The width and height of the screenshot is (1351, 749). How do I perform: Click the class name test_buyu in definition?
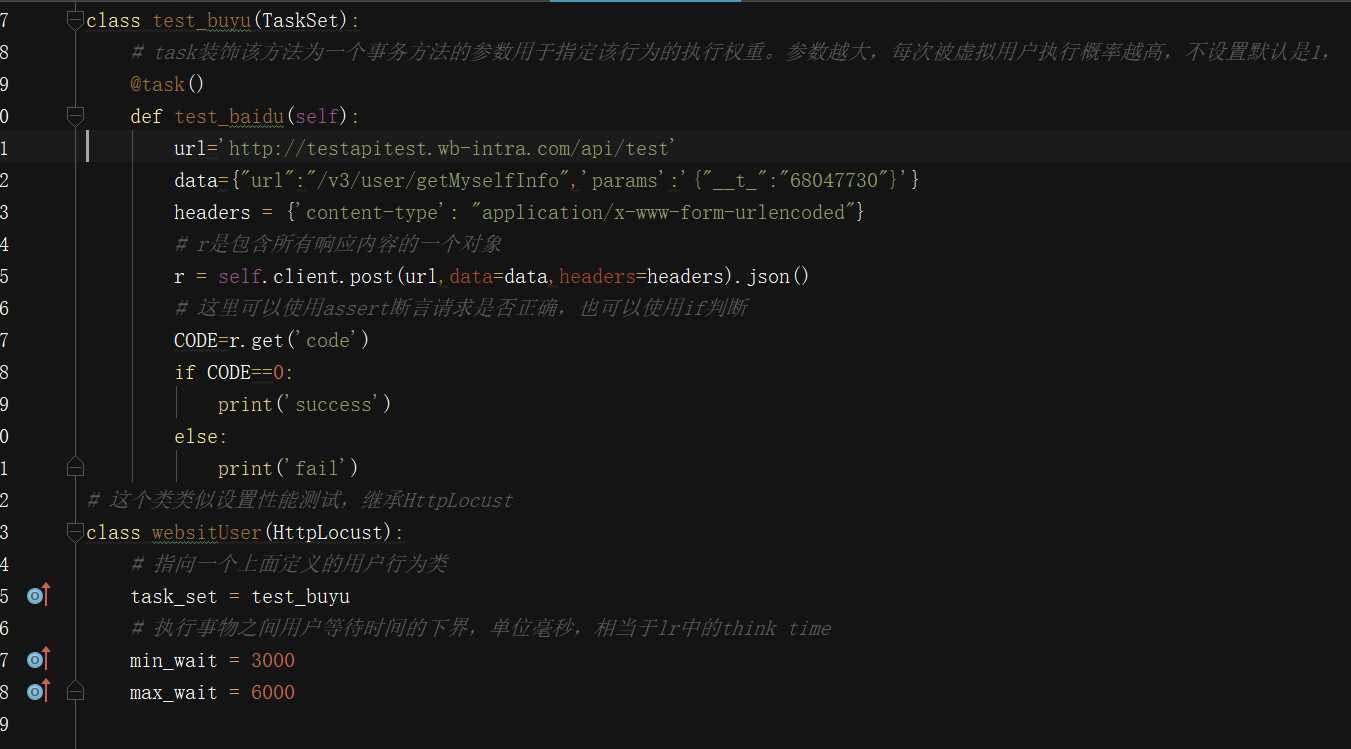point(201,21)
